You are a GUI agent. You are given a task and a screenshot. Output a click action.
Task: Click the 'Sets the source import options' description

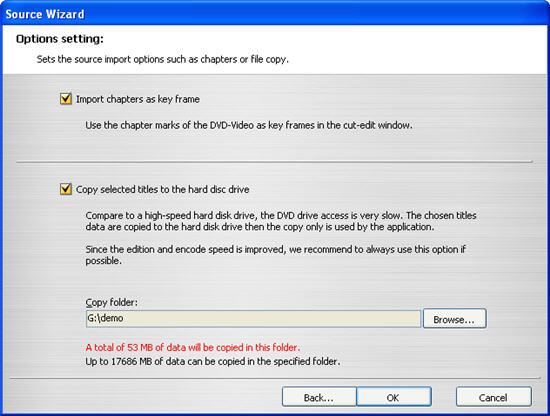click(163, 59)
